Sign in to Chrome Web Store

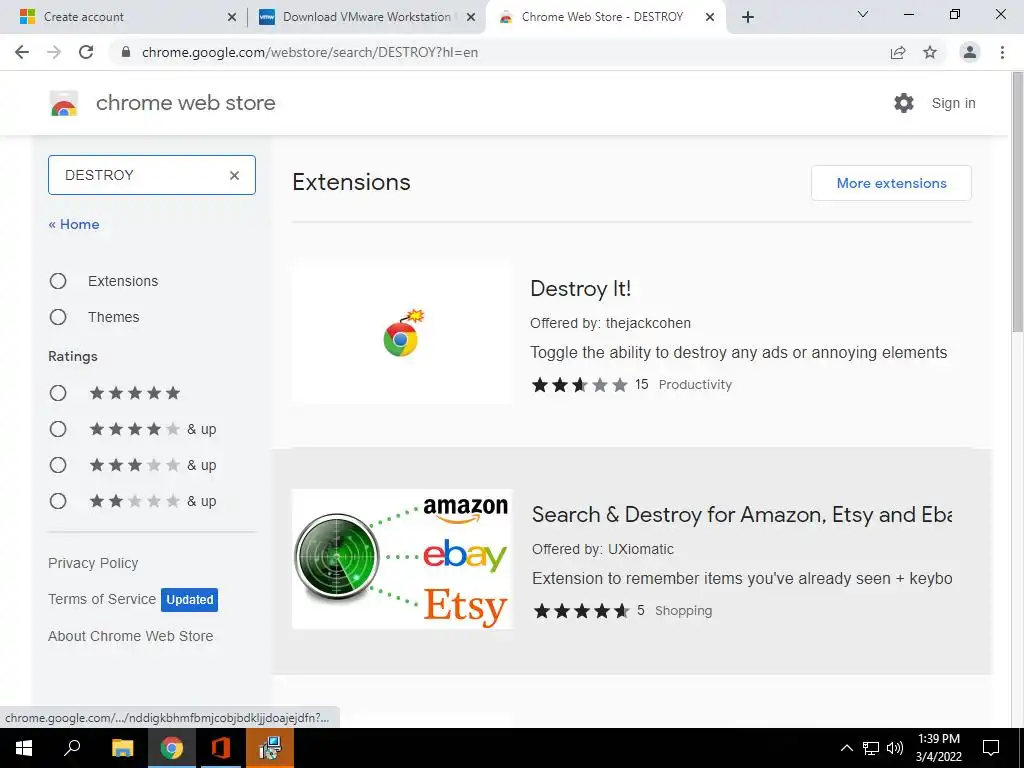[x=953, y=103]
